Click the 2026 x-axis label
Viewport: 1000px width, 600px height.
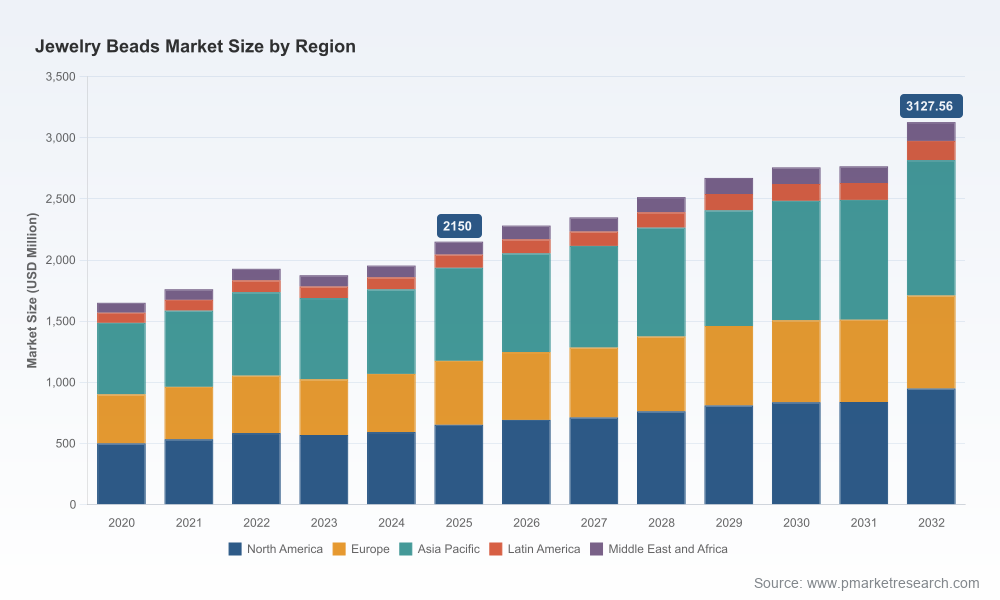pyautogui.click(x=526, y=523)
